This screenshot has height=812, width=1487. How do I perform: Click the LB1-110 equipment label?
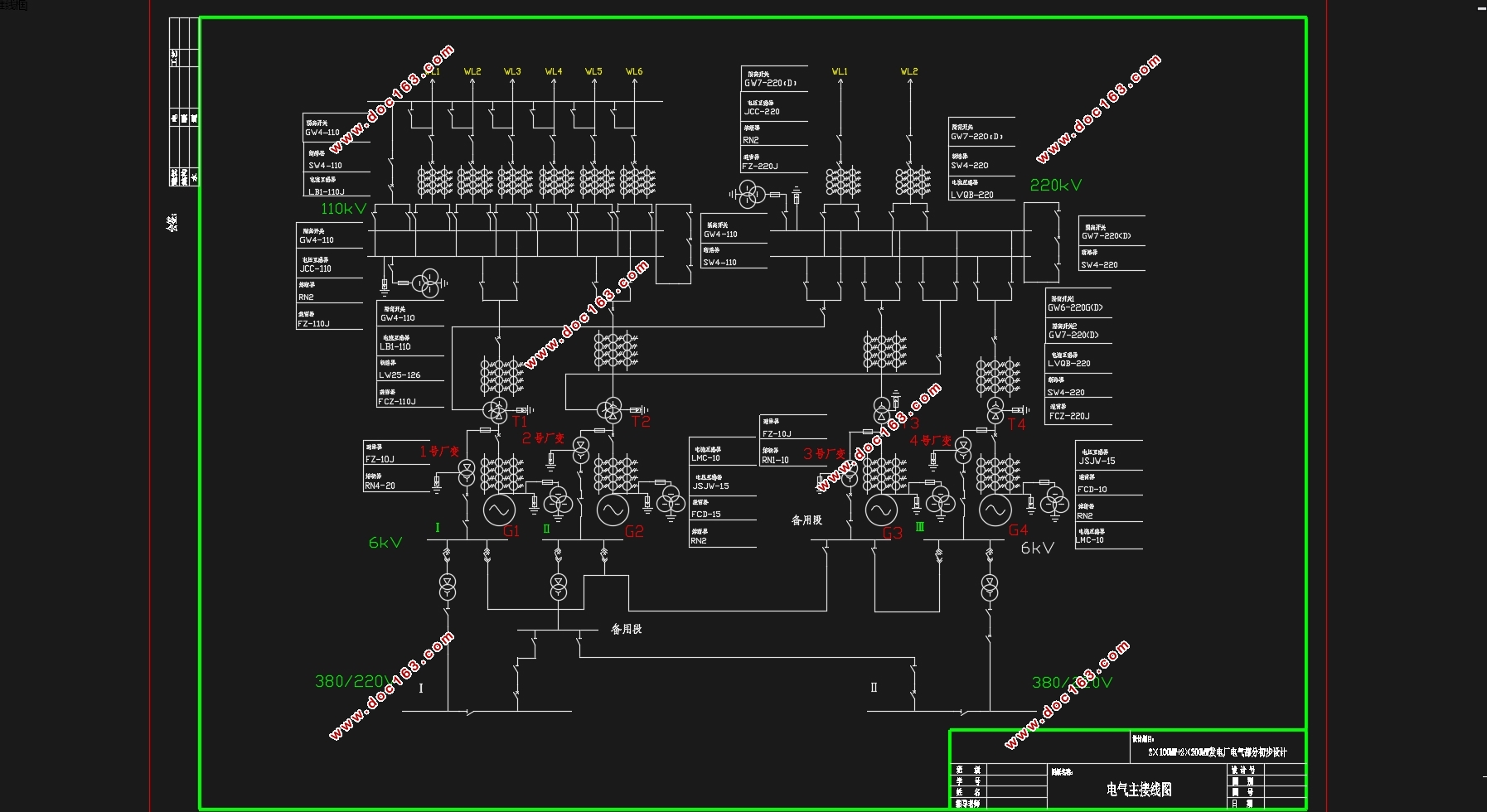(395, 347)
